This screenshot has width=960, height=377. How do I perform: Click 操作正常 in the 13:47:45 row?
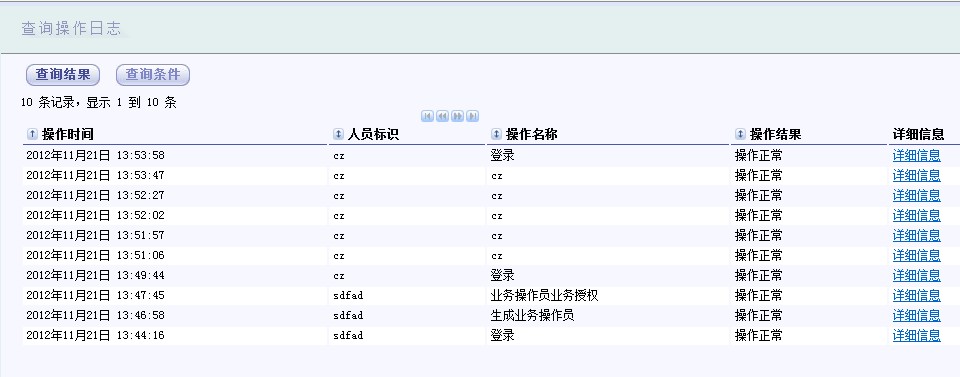coord(759,296)
